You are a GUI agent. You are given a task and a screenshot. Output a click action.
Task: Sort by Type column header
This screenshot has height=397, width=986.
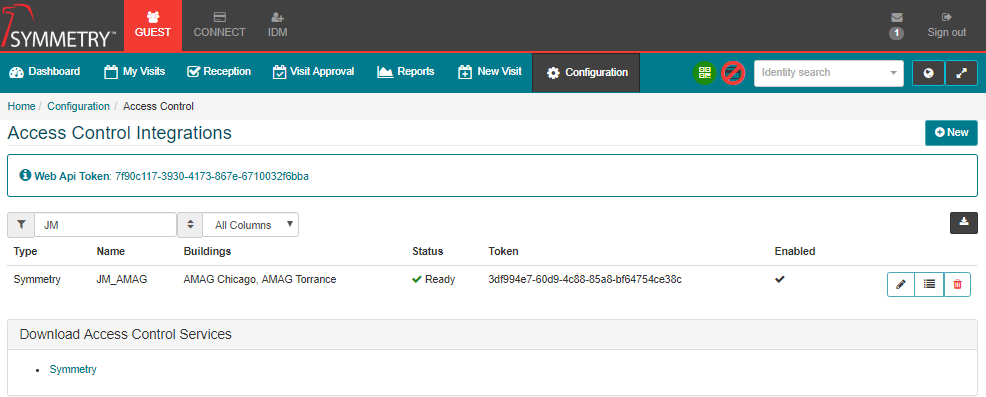(x=25, y=251)
